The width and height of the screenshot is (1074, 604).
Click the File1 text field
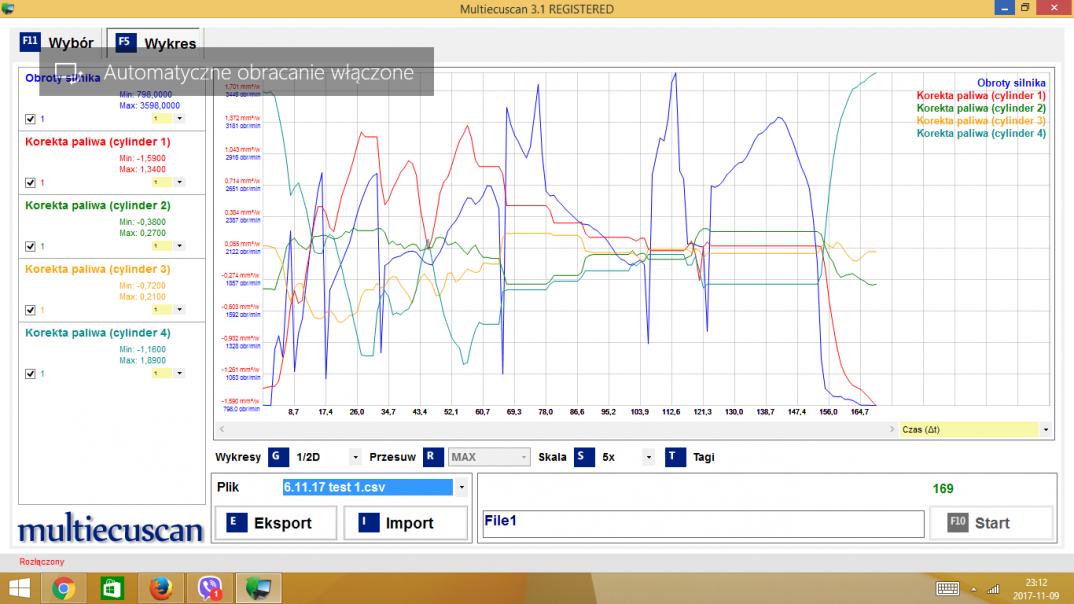click(x=703, y=523)
